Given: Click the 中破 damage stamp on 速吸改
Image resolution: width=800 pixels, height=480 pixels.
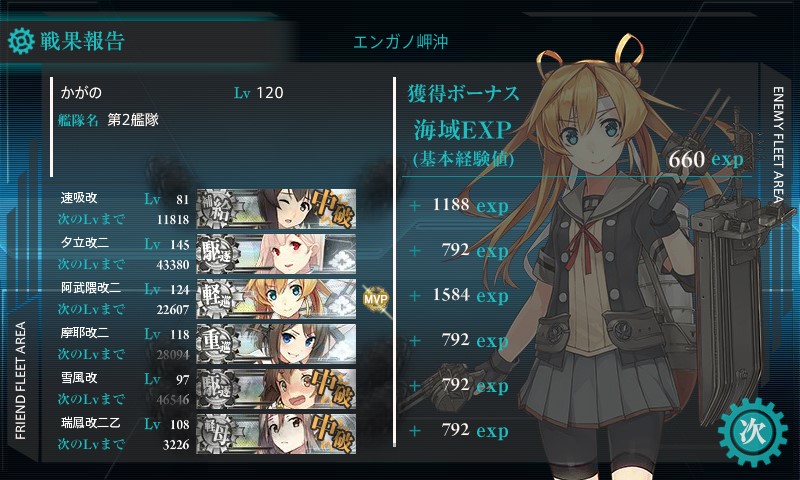Looking at the screenshot, I should (x=333, y=208).
